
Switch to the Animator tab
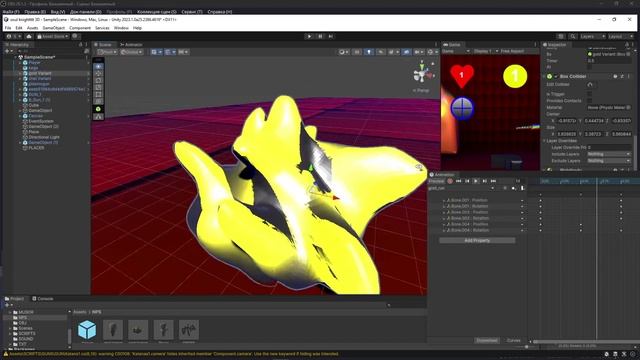pyautogui.click(x=131, y=44)
